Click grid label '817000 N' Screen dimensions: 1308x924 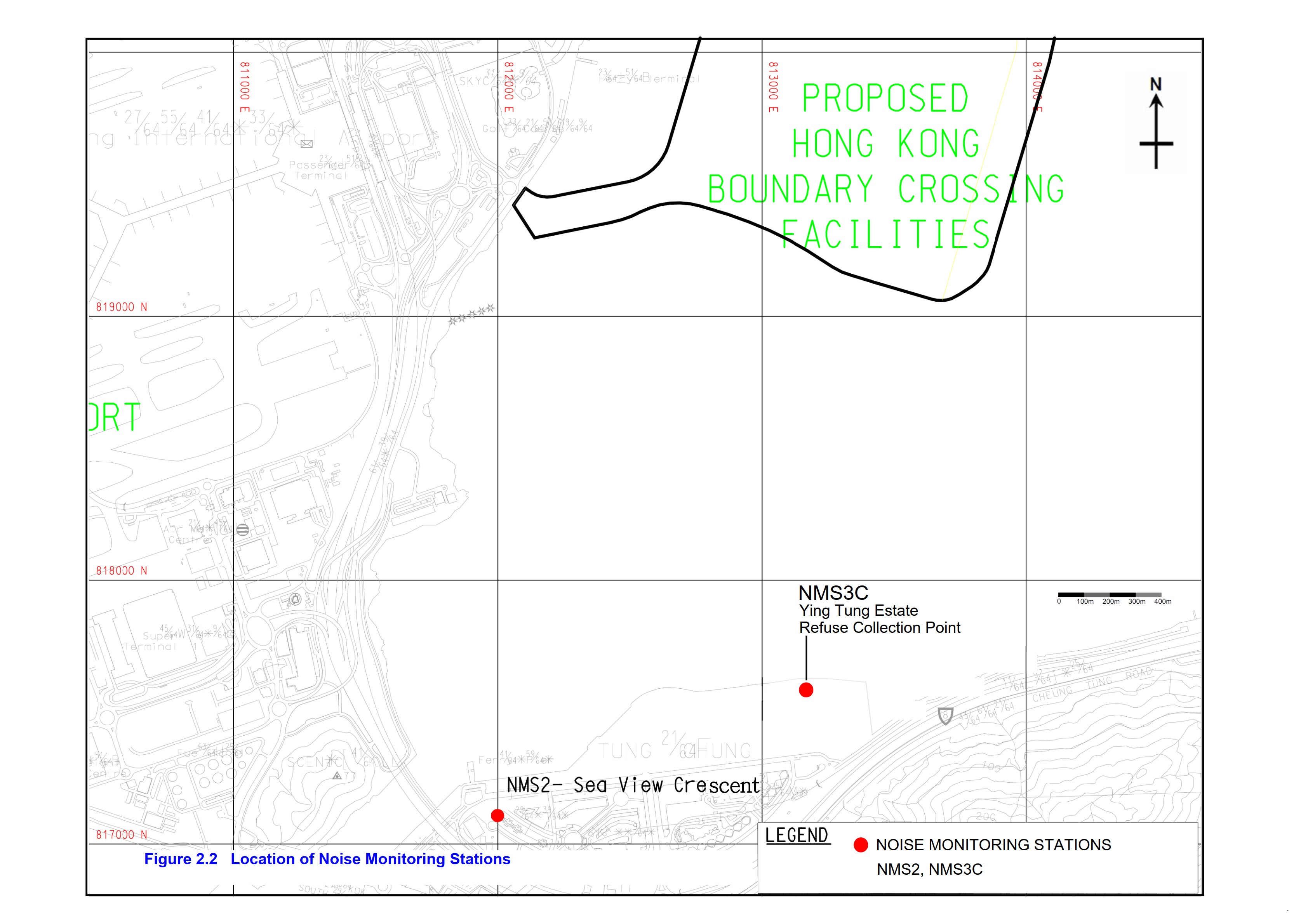(121, 835)
